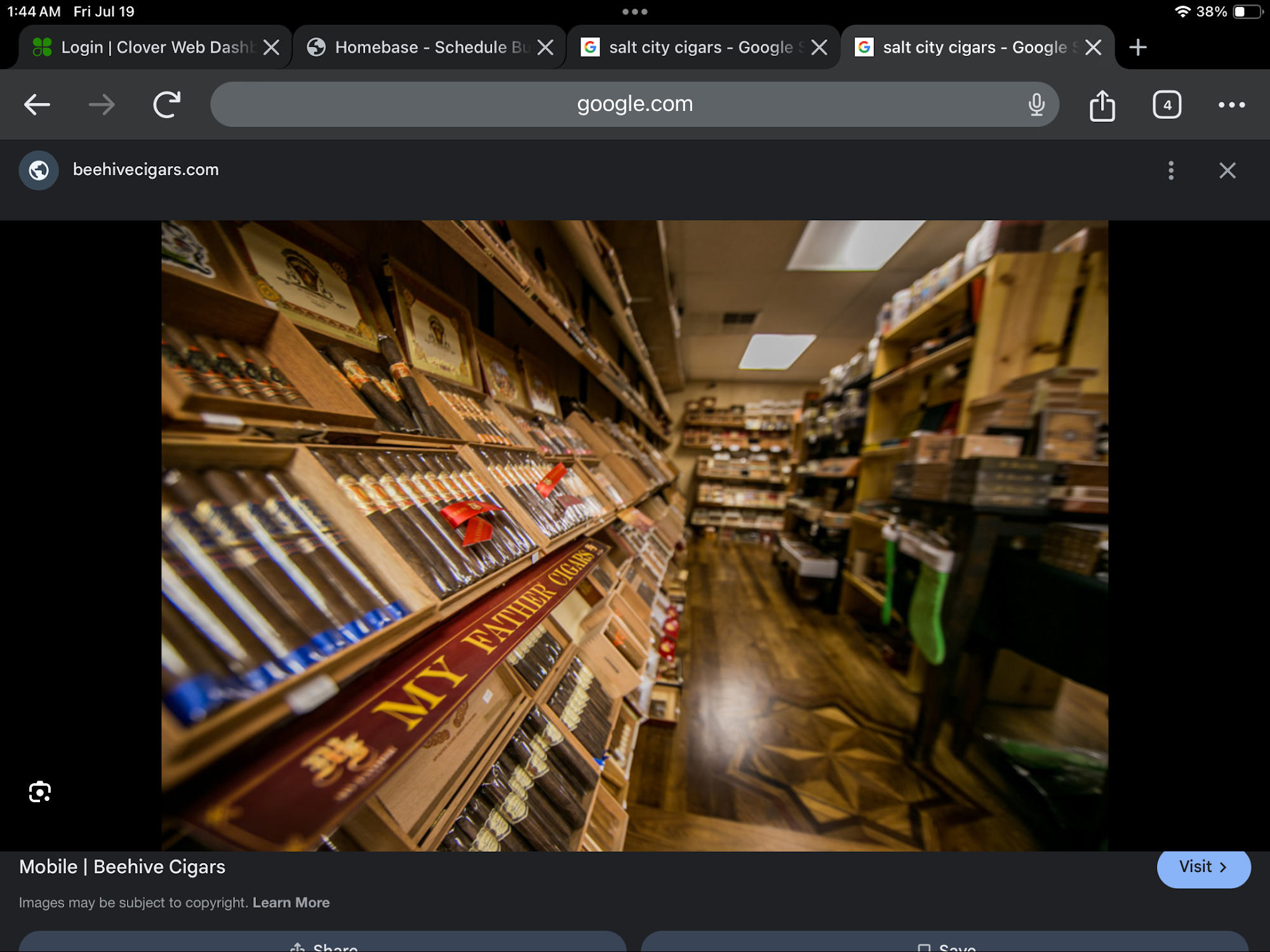
Task: Close the image preview panel
Action: click(1227, 170)
